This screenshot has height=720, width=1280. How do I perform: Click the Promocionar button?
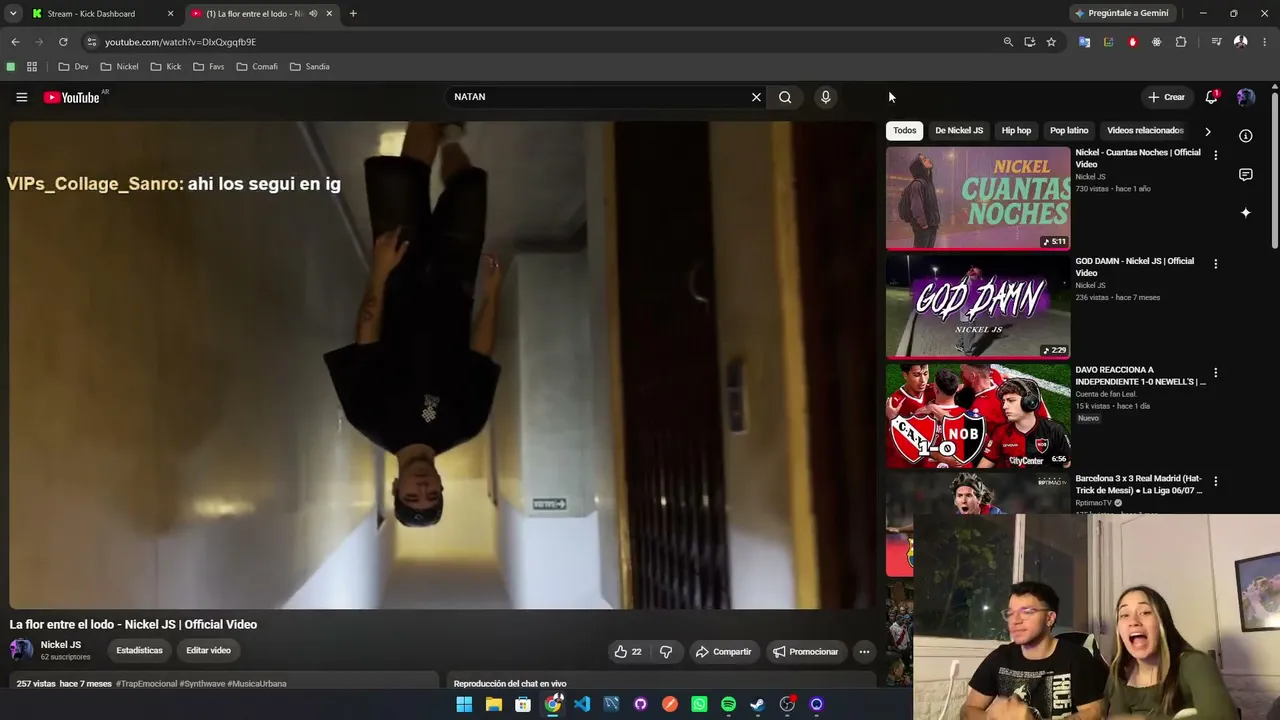(x=806, y=651)
